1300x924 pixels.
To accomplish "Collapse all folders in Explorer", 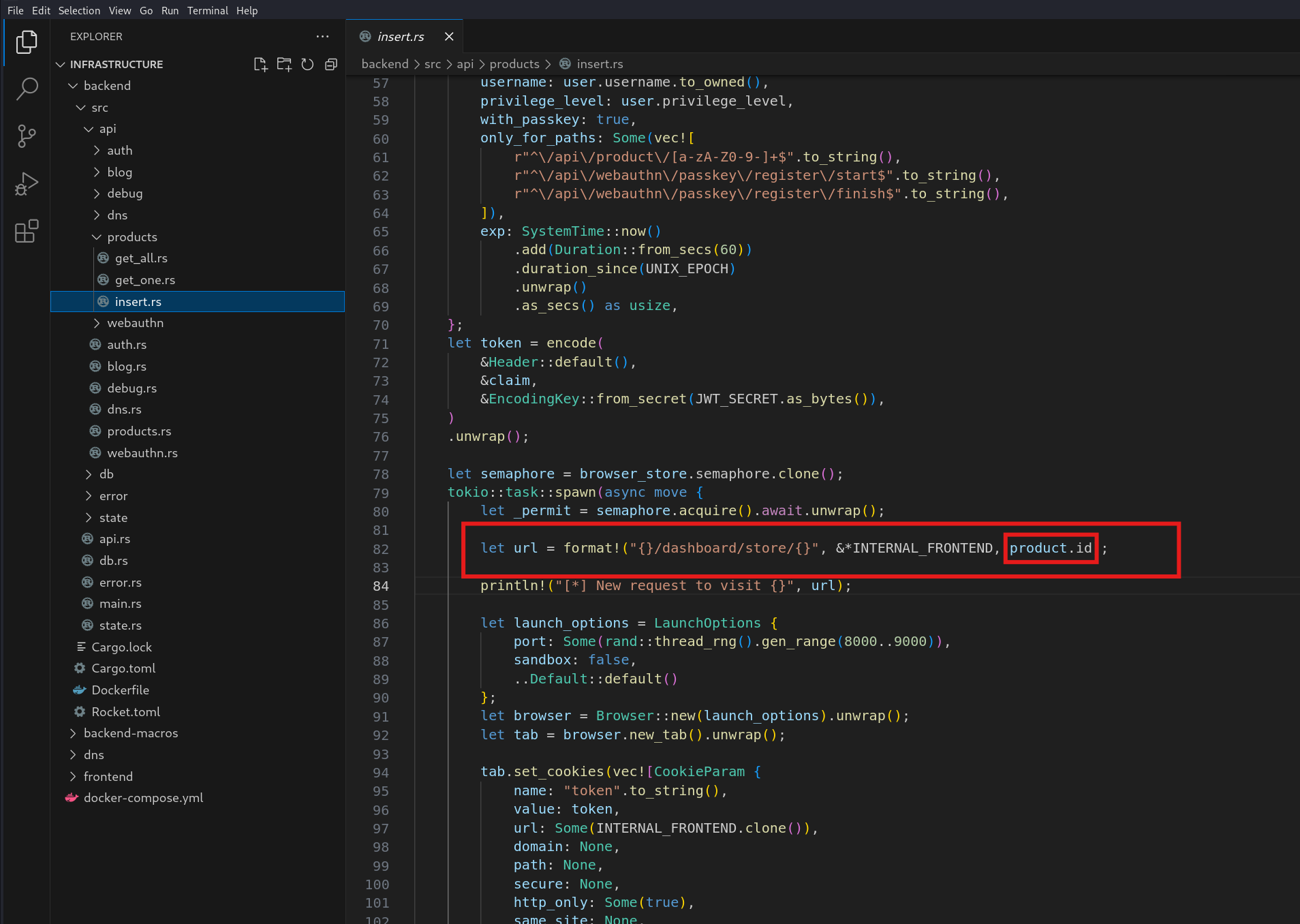I will pos(331,64).
